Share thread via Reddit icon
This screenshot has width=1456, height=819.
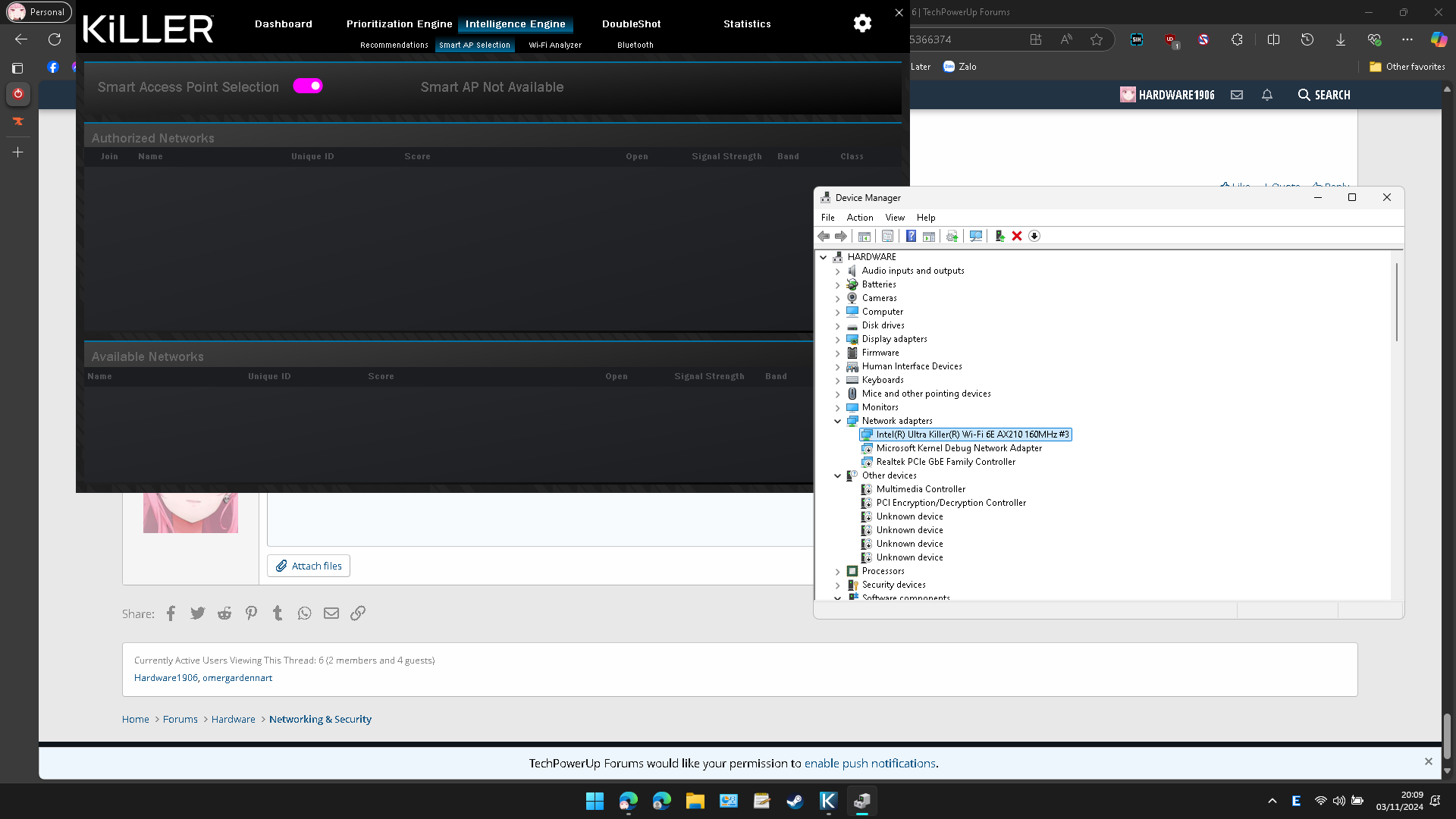[x=224, y=613]
